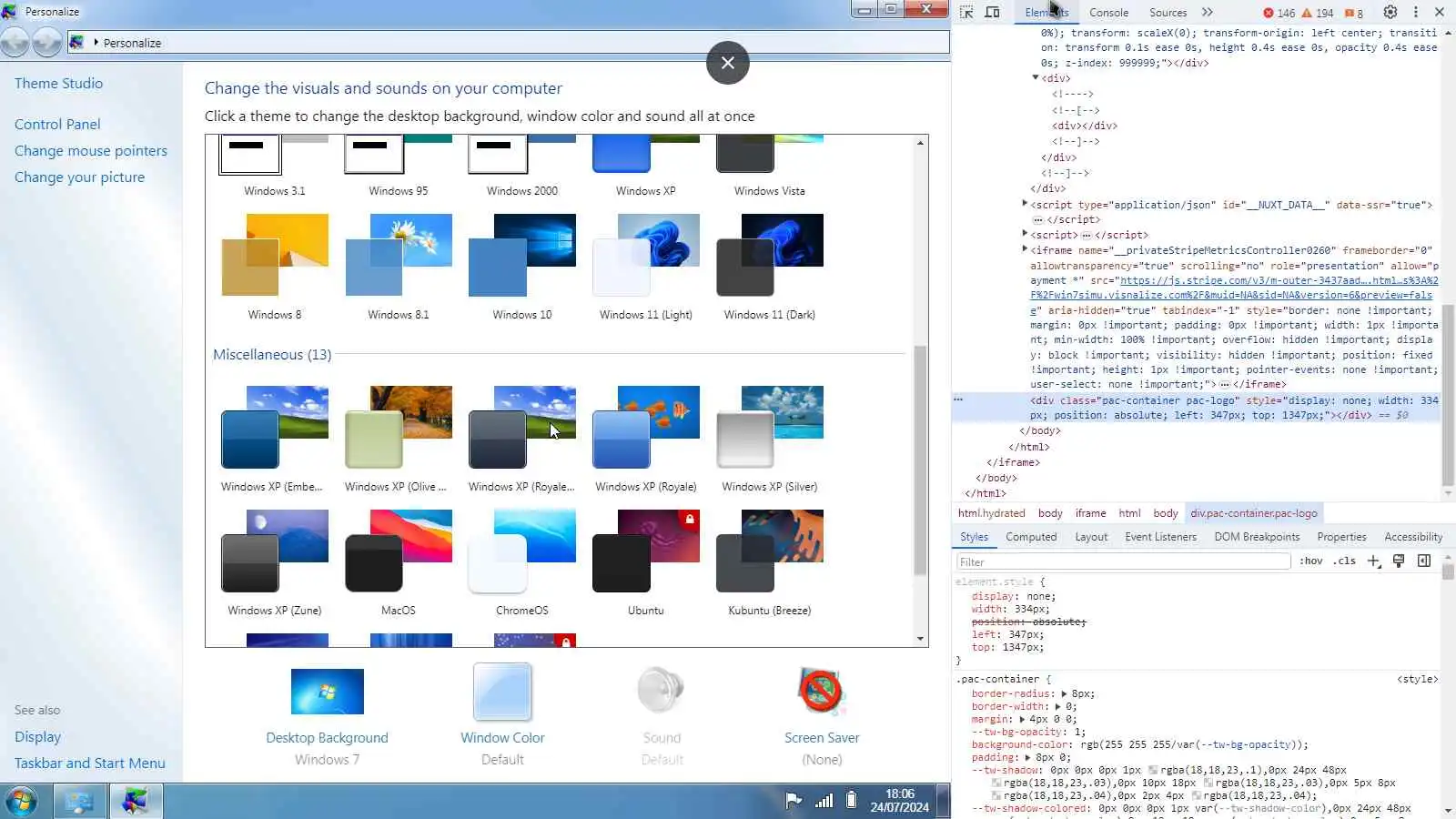Choose the Windows XP (Zune) theme
1456x819 pixels.
[x=275, y=562]
